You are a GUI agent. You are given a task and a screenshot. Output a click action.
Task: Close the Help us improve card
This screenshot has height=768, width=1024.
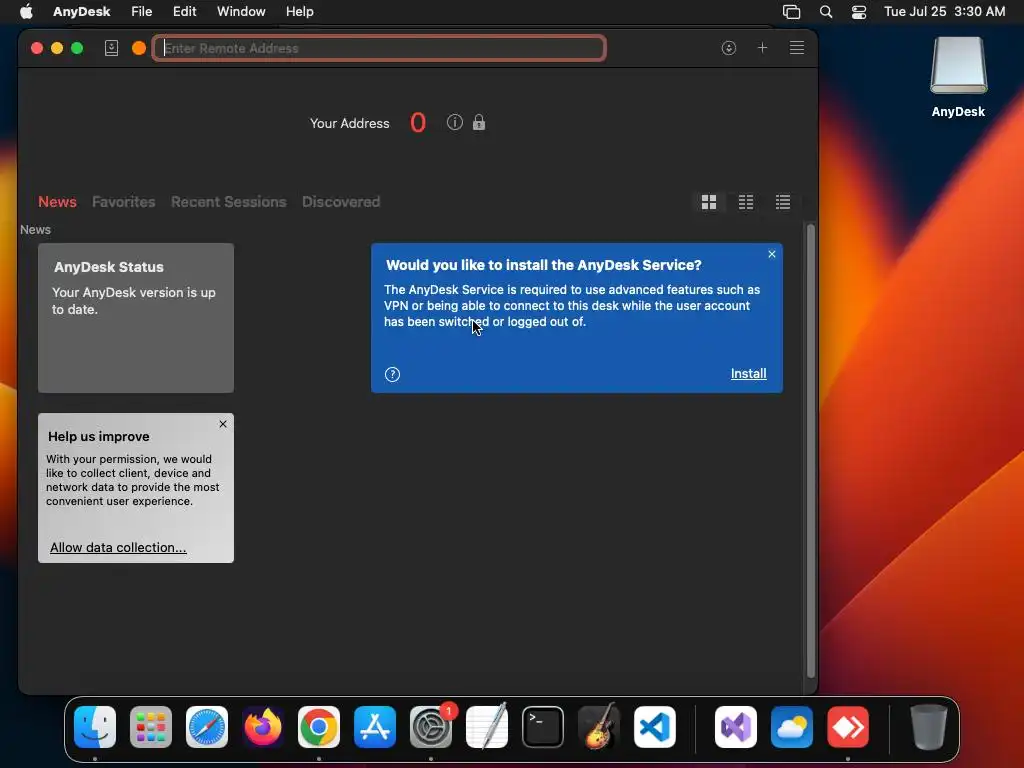point(223,424)
